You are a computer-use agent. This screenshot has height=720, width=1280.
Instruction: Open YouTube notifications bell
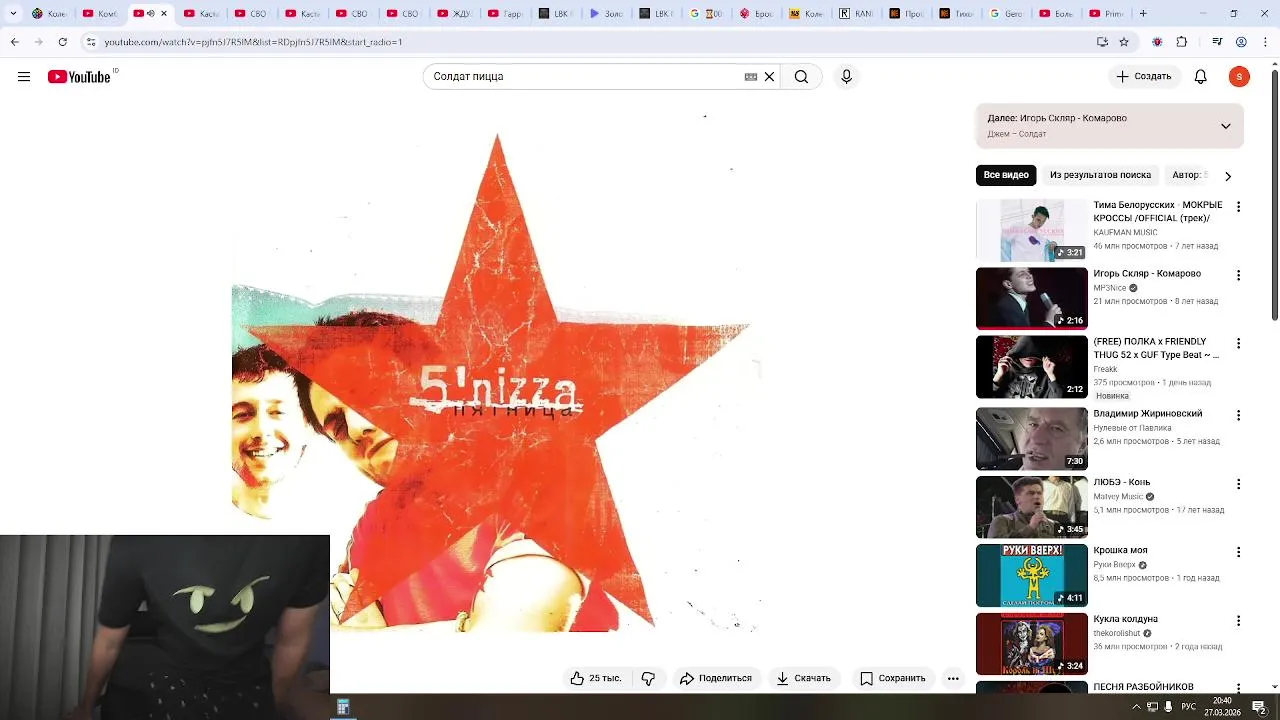pyautogui.click(x=1201, y=77)
